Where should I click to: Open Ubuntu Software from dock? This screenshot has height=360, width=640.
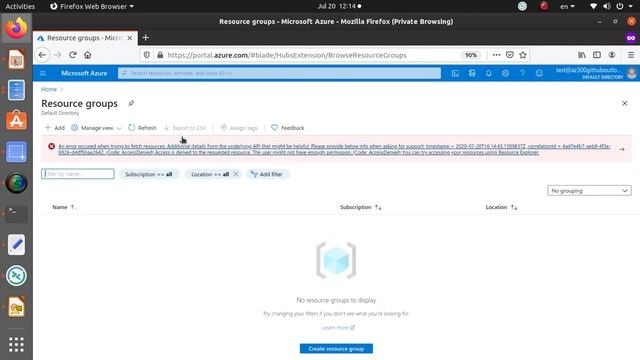[16, 120]
